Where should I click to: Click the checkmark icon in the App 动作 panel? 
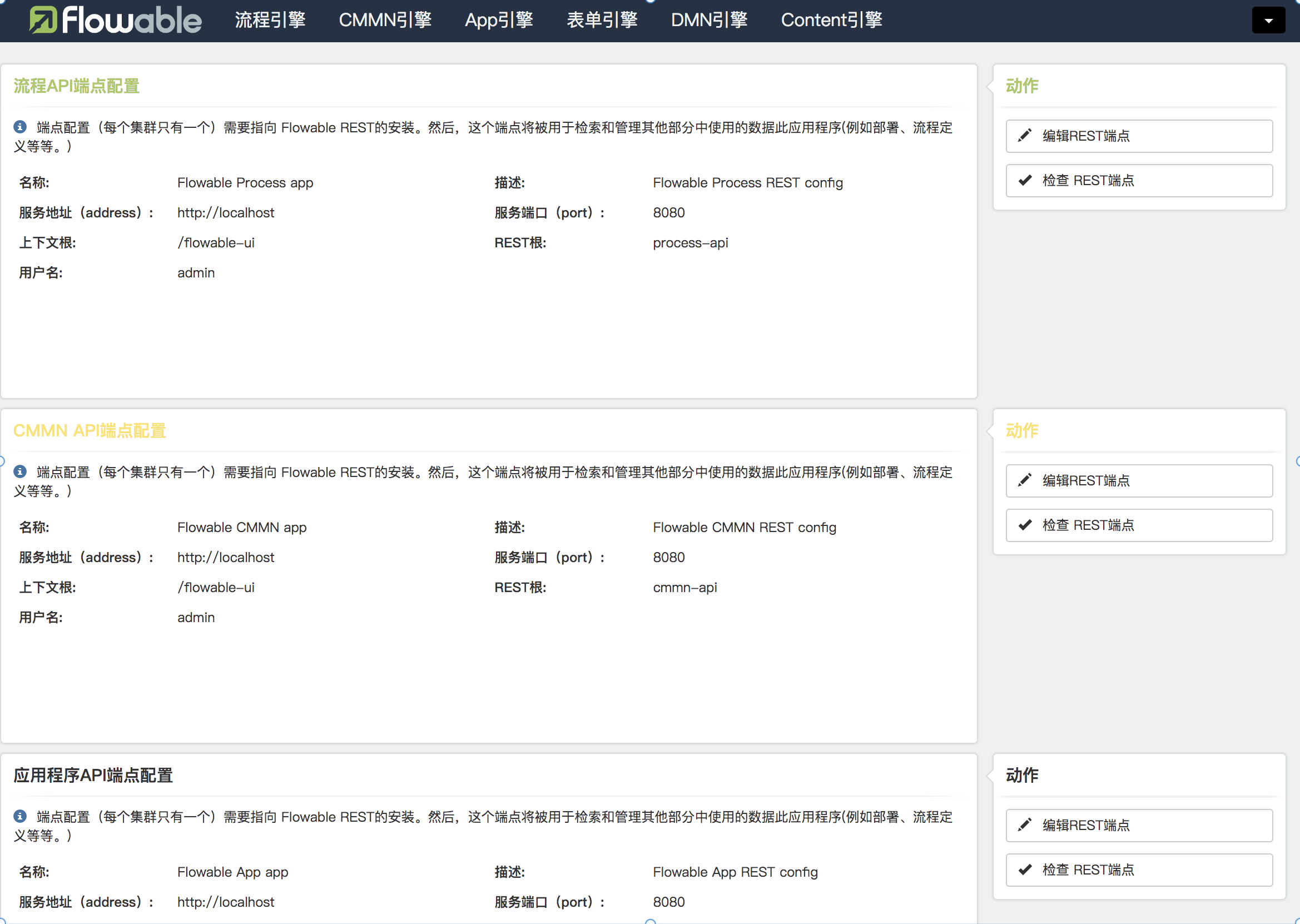1025,870
